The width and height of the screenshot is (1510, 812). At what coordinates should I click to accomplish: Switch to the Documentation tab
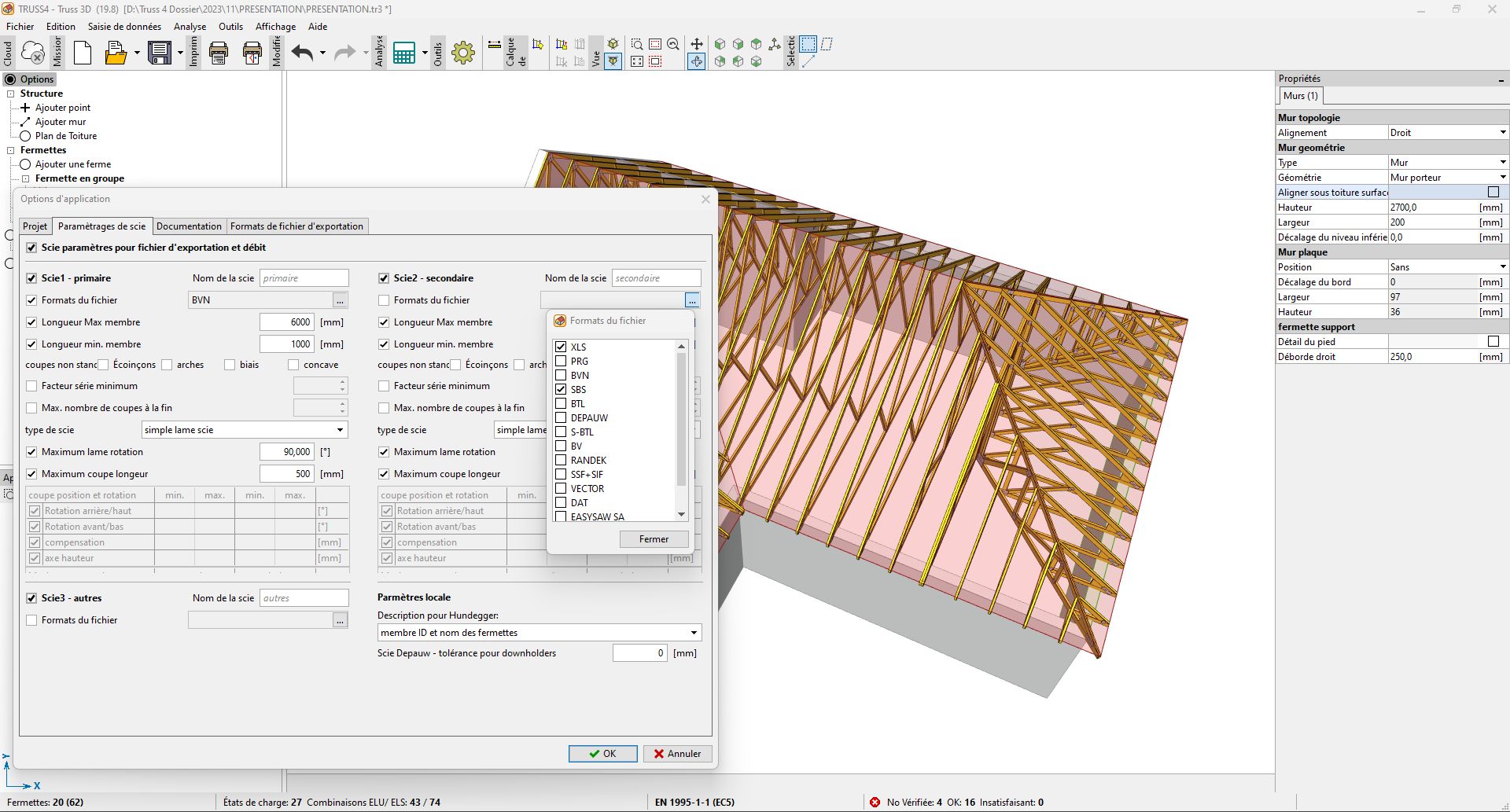coord(189,226)
